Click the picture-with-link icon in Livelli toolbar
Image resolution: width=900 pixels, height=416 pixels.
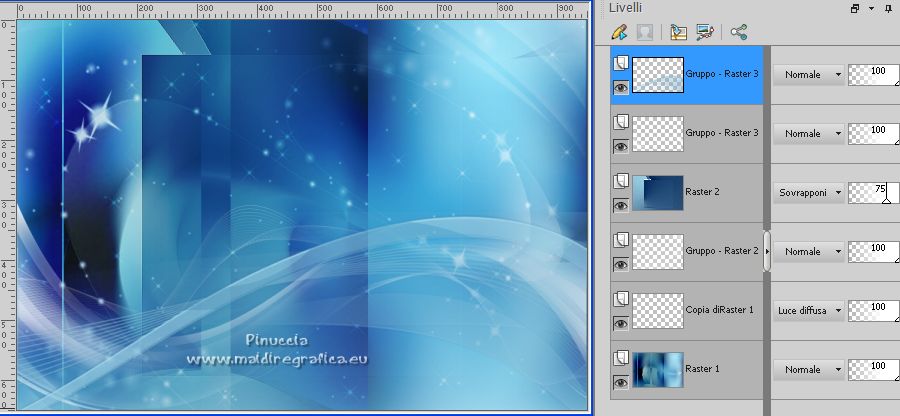click(x=705, y=32)
